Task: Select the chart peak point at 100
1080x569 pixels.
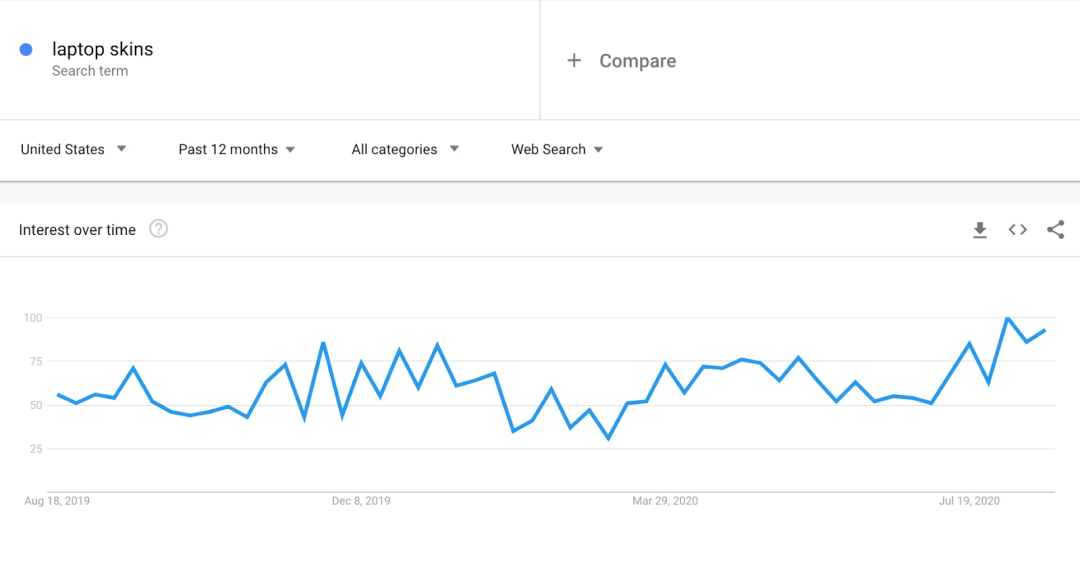Action: 1008,318
